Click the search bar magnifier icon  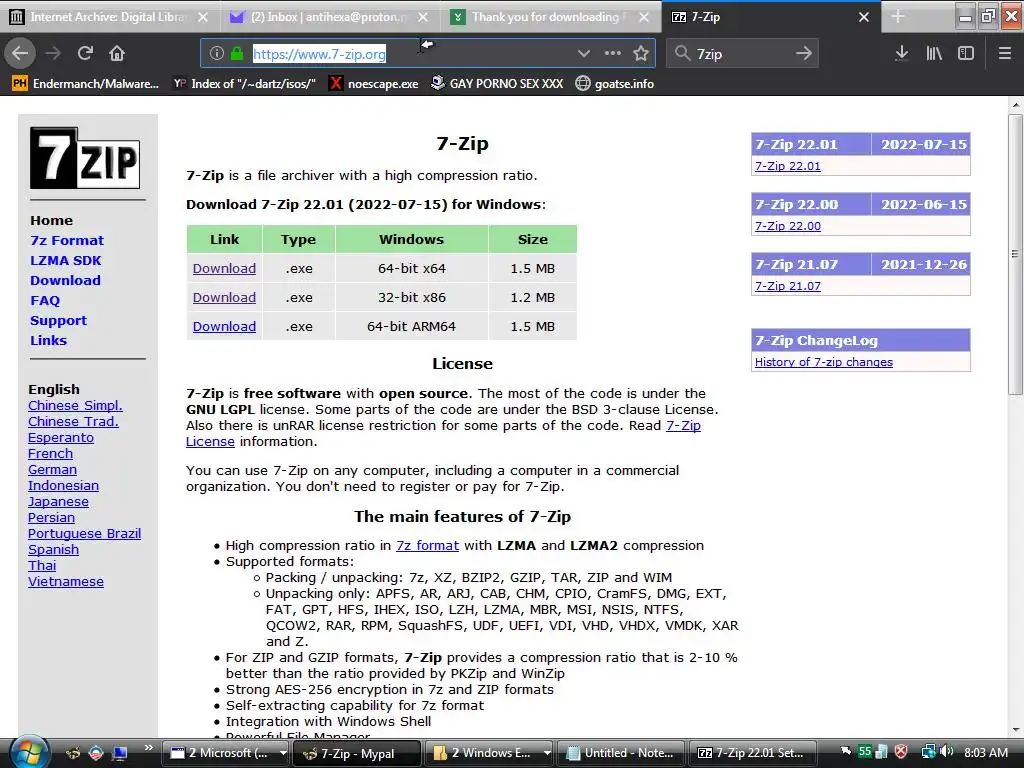click(682, 54)
